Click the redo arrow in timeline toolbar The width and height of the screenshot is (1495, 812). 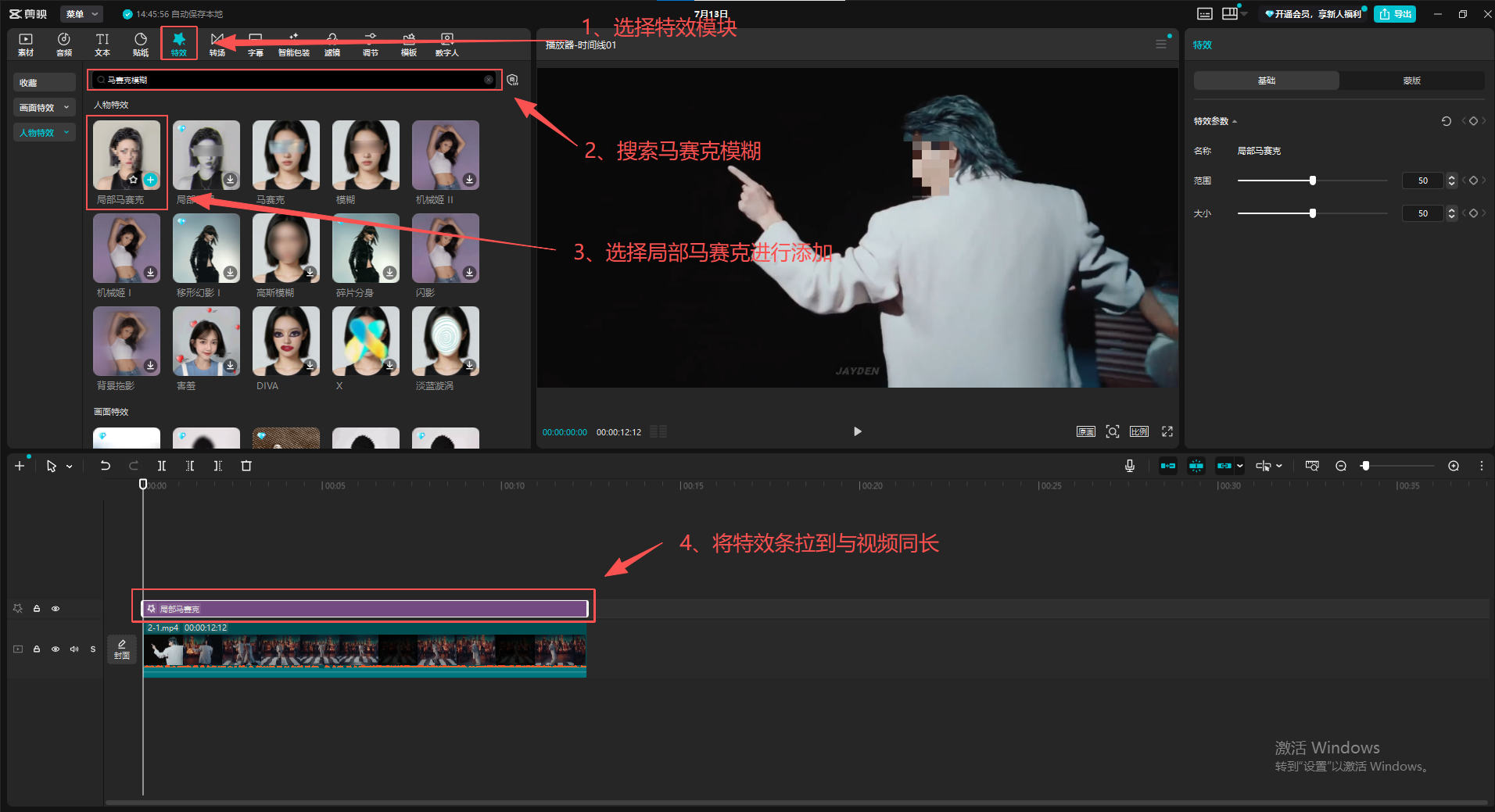(x=134, y=466)
